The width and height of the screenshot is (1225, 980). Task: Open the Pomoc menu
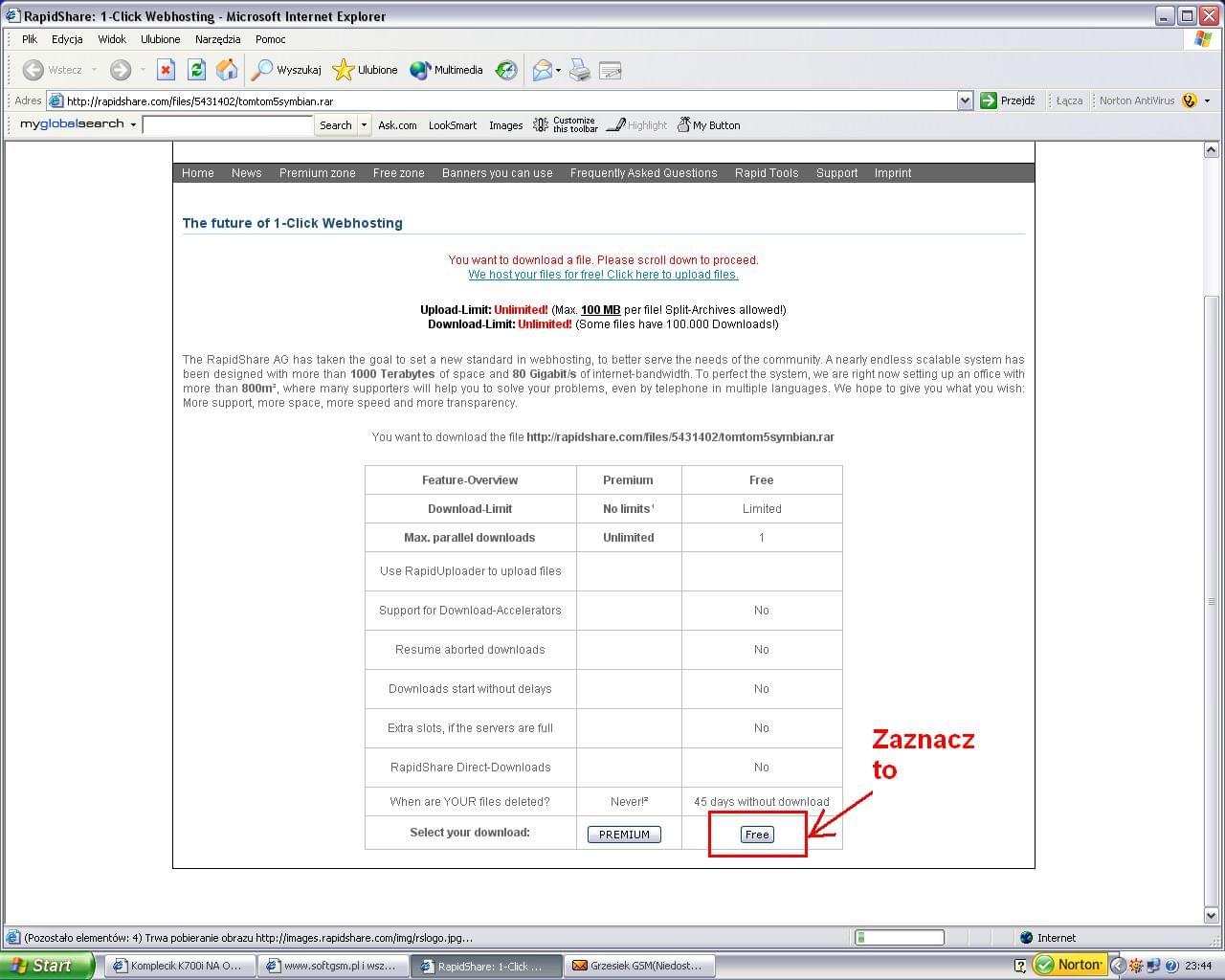(x=270, y=39)
